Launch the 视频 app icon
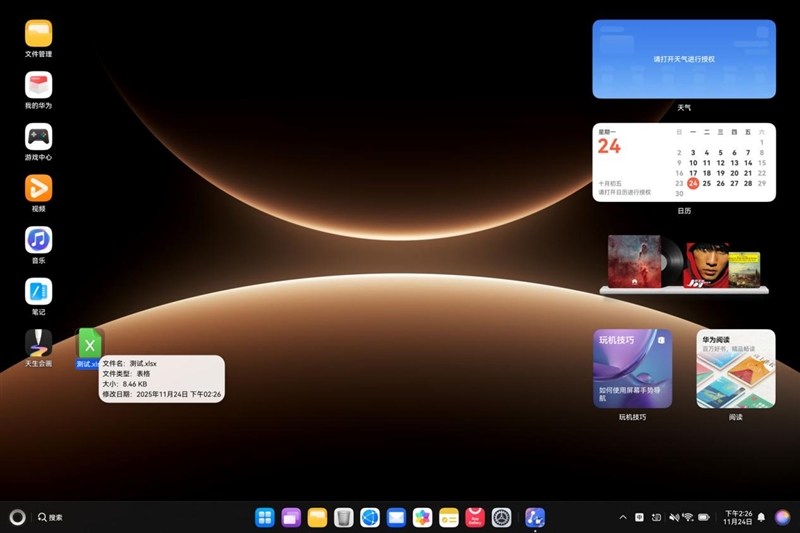This screenshot has width=800, height=533. [38, 188]
